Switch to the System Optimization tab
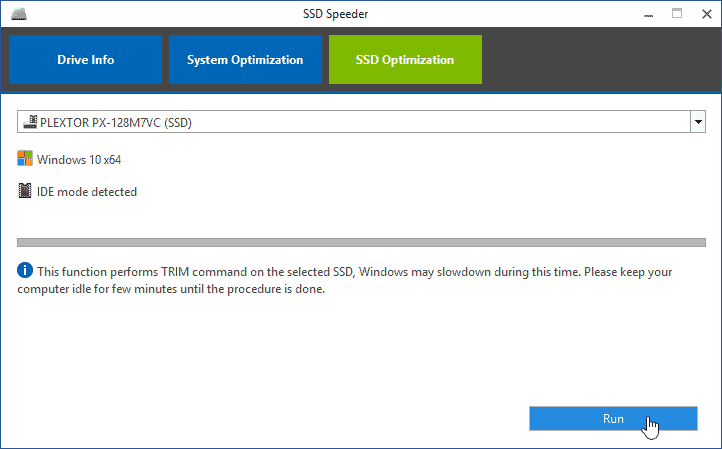This screenshot has width=722, height=449. (x=245, y=59)
